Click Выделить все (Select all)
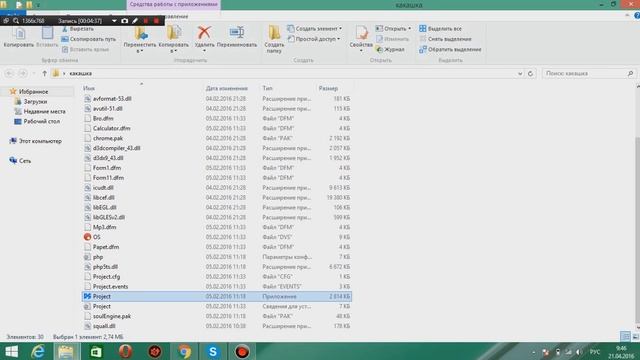 click(x=440, y=29)
